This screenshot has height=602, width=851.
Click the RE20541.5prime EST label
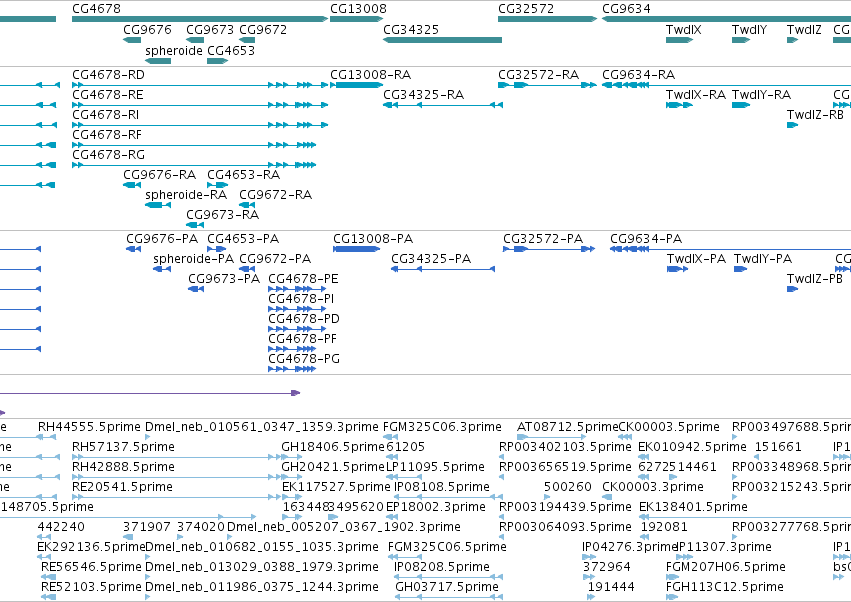tap(122, 487)
